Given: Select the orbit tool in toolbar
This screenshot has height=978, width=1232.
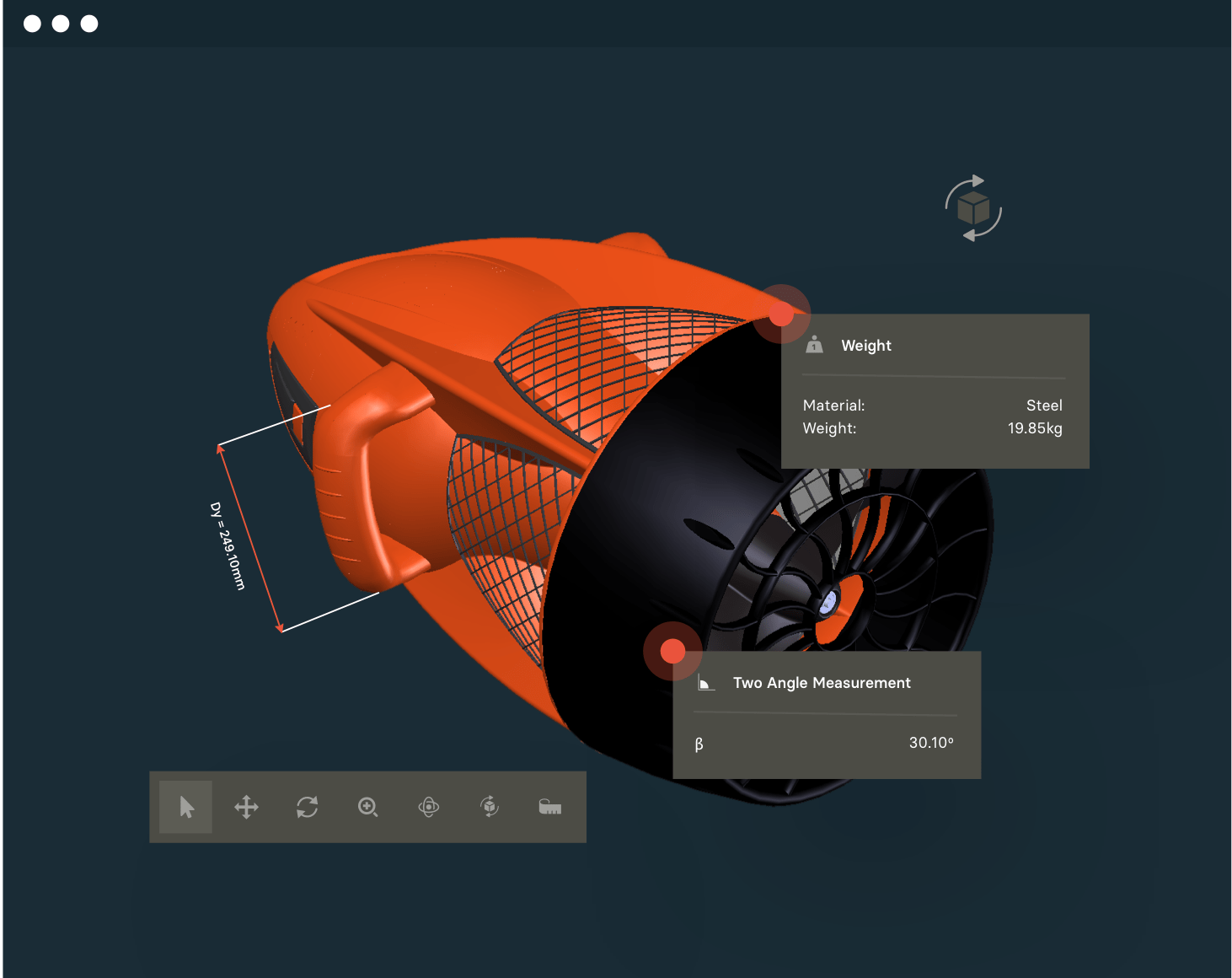Looking at the screenshot, I should coord(428,807).
